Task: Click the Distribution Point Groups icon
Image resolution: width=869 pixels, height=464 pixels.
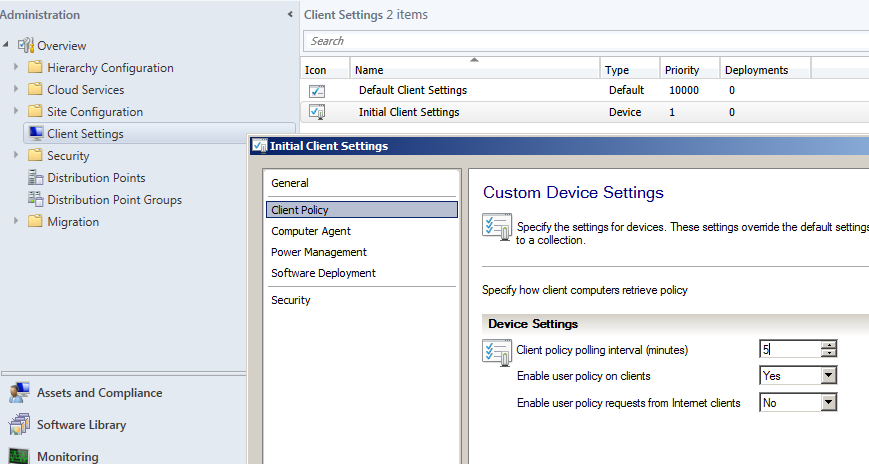Action: (35, 199)
